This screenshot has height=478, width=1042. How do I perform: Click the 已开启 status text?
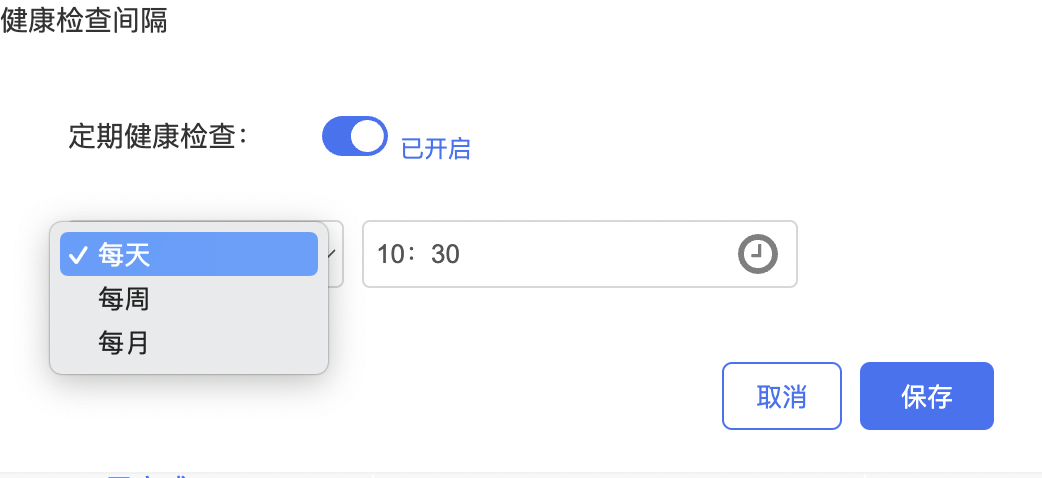point(435,149)
